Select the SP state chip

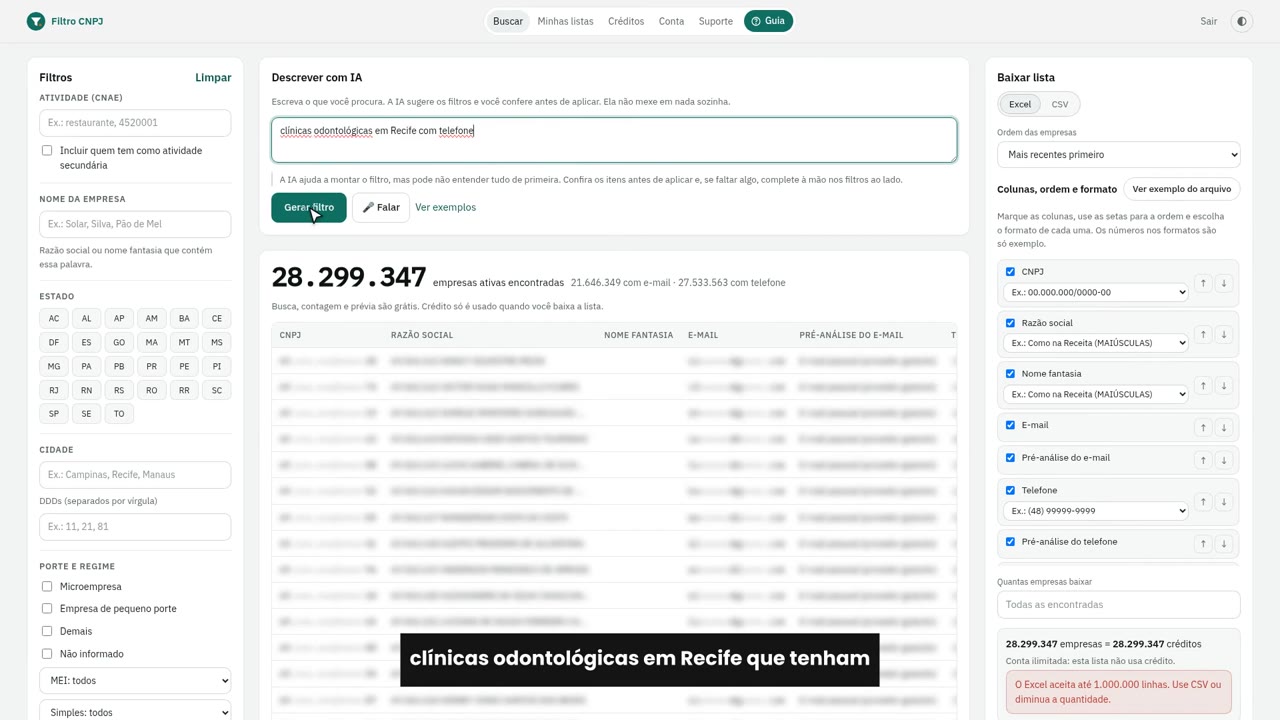pyautogui.click(x=54, y=414)
